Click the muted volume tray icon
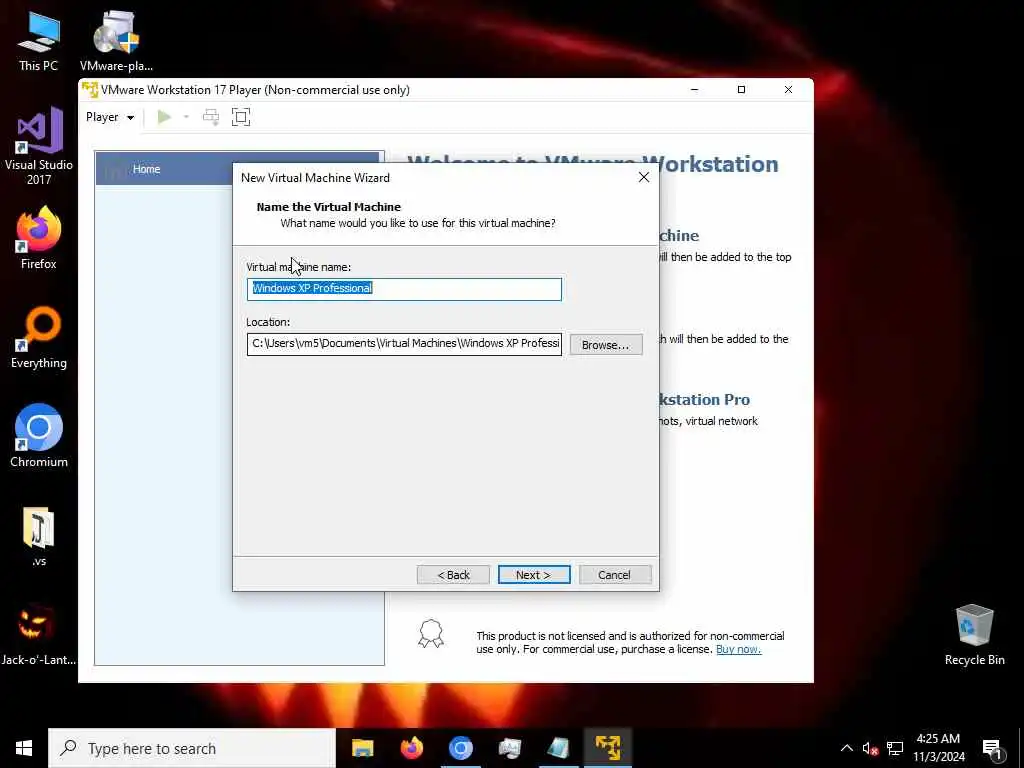 (870, 748)
